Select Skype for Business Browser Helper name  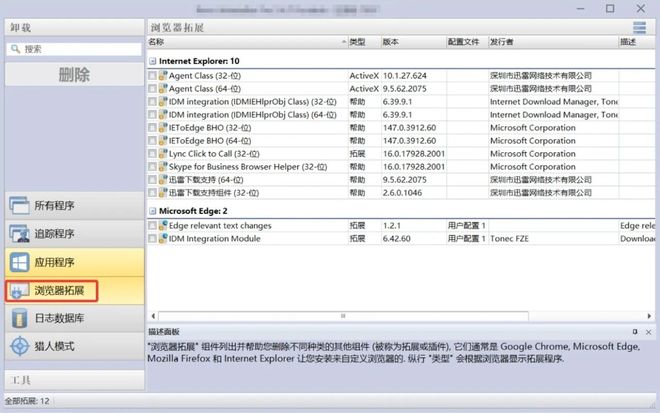[x=248, y=167]
